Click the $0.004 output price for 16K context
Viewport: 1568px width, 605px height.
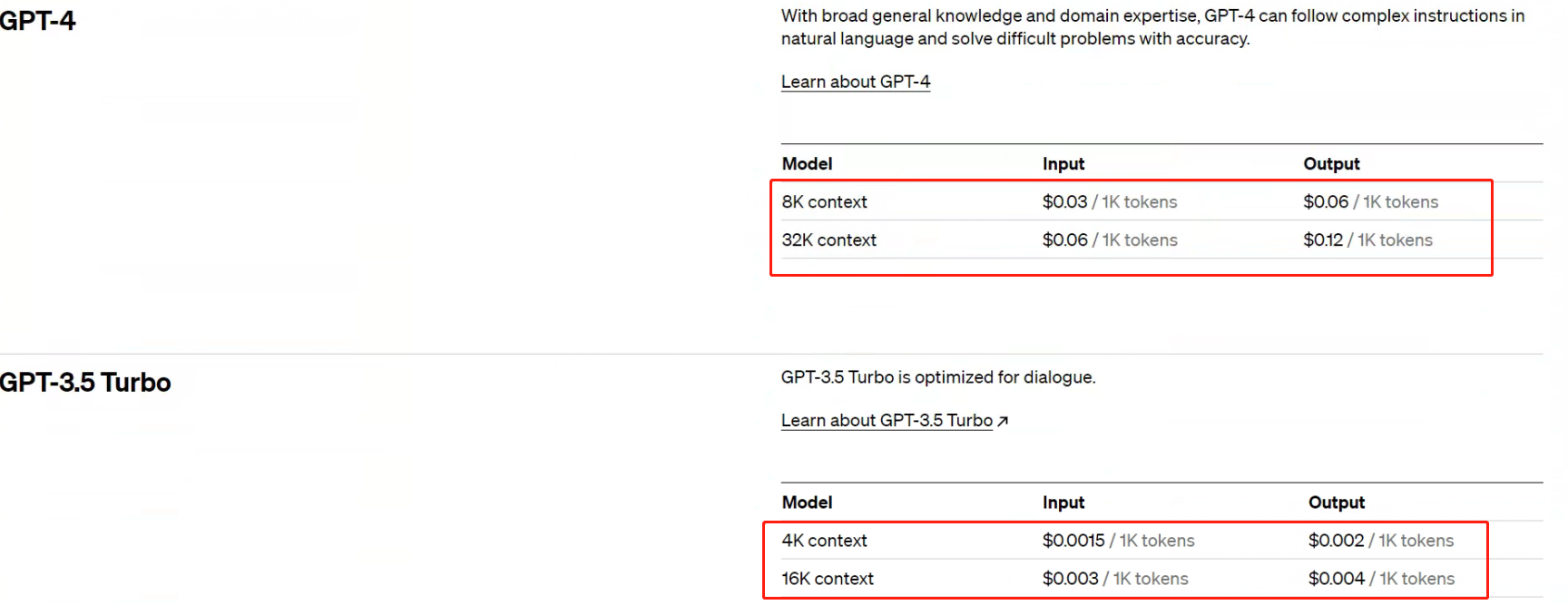1336,579
